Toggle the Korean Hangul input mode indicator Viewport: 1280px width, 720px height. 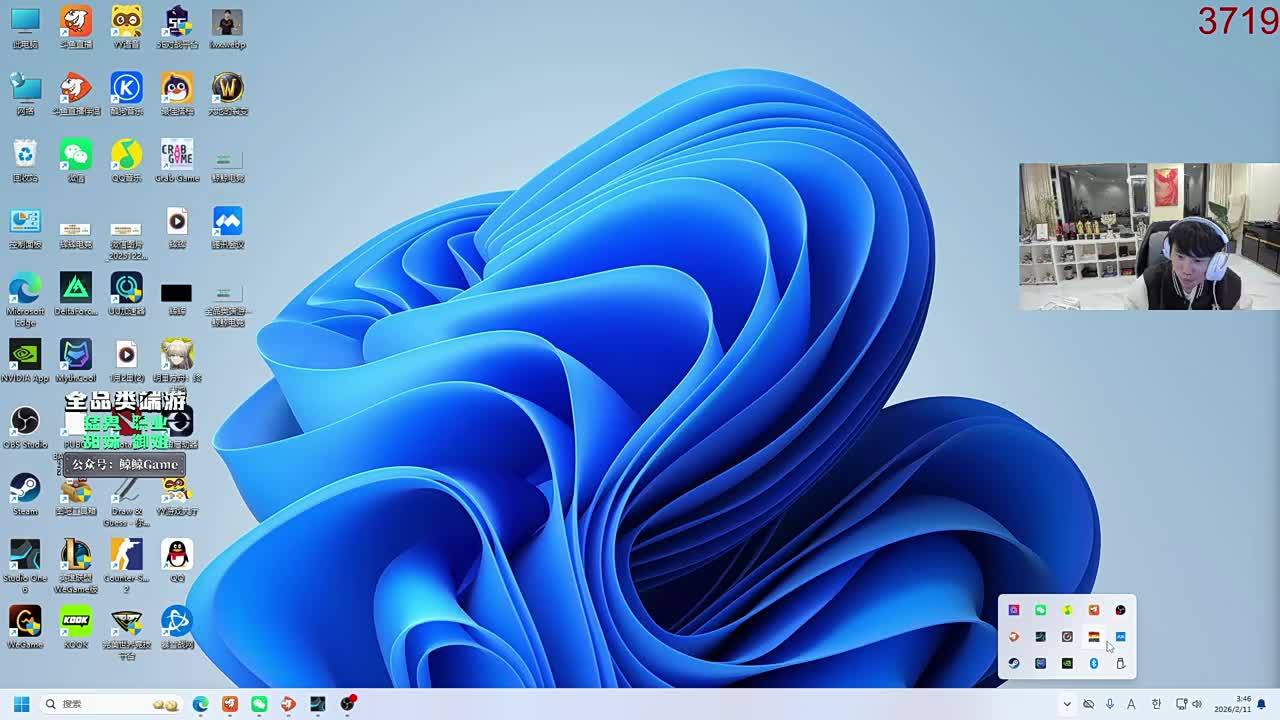[x=1156, y=704]
